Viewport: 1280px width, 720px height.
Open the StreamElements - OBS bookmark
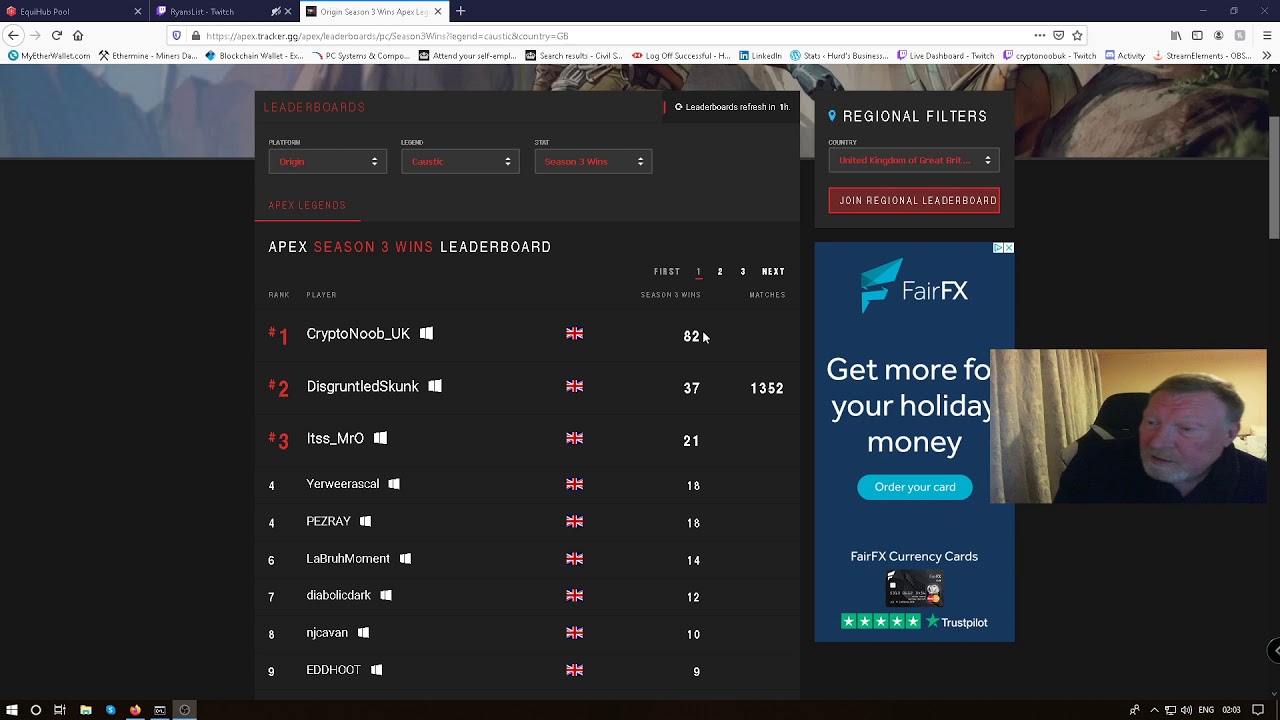(x=1202, y=56)
